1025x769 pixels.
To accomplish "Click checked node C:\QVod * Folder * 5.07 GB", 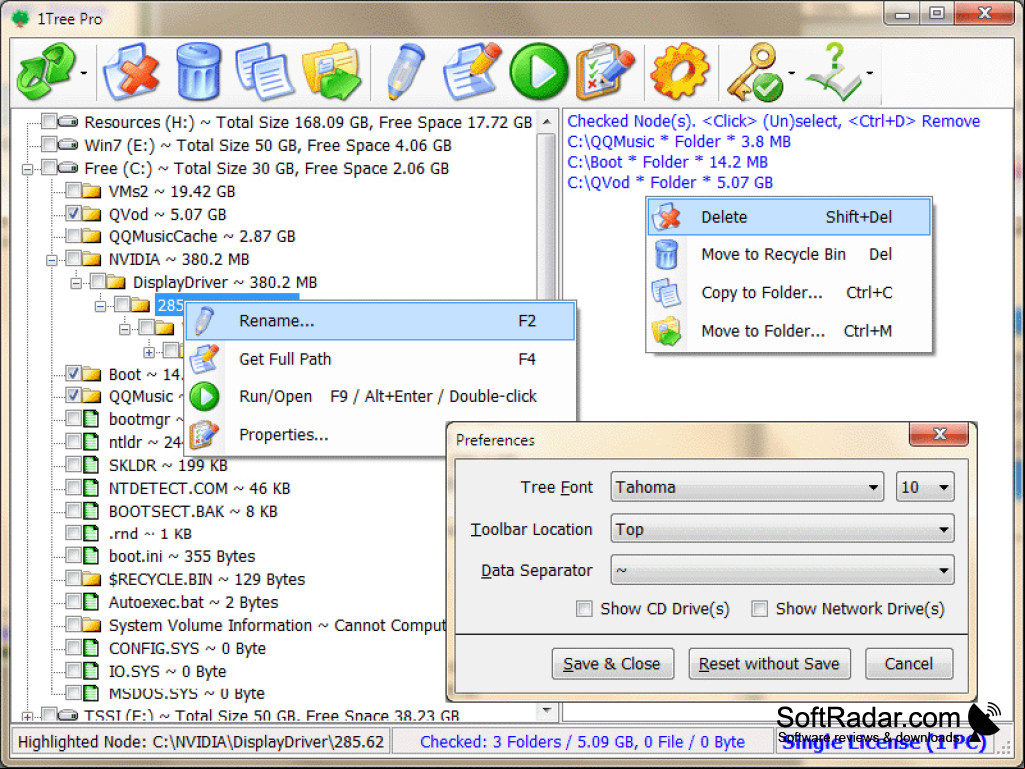I will (670, 182).
